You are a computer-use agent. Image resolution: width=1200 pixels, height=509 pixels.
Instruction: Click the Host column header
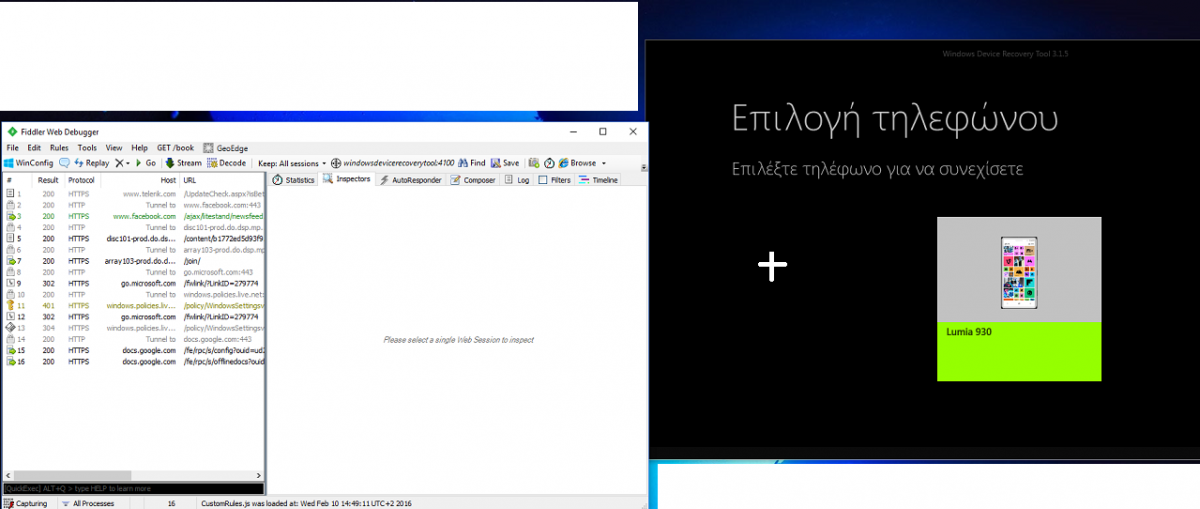point(139,180)
